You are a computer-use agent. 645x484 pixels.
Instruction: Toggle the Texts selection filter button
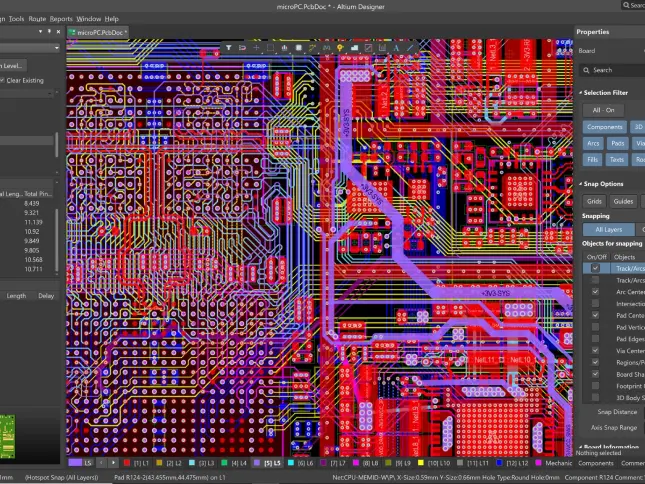tap(617, 160)
